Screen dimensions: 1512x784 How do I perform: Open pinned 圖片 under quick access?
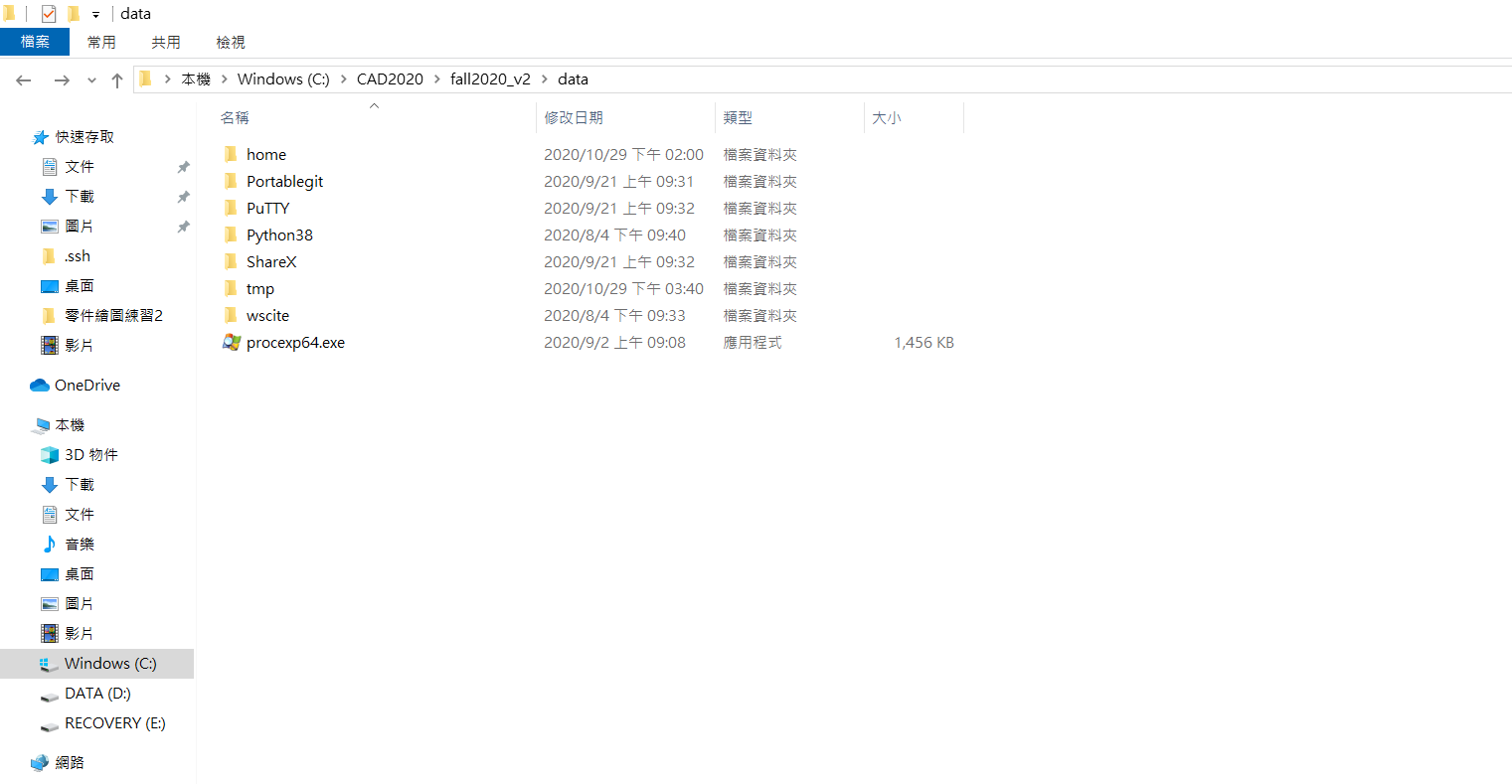pyautogui.click(x=80, y=227)
